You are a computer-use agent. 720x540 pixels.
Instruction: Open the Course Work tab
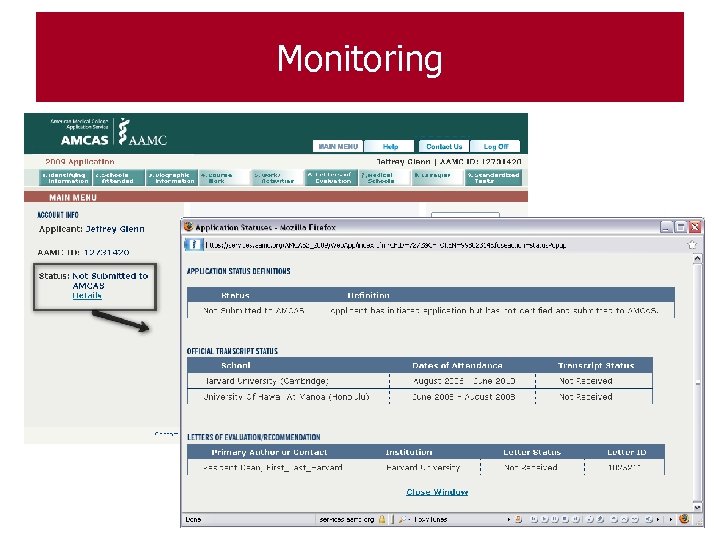[225, 178]
